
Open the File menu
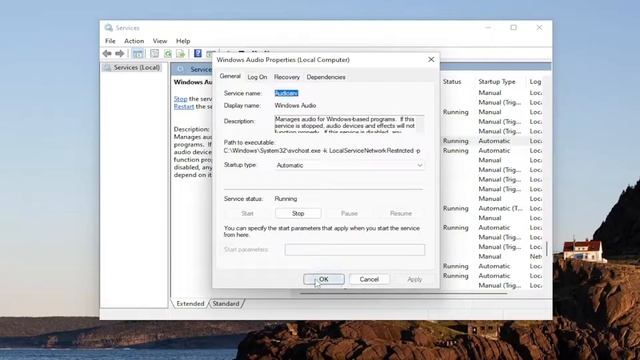110,41
